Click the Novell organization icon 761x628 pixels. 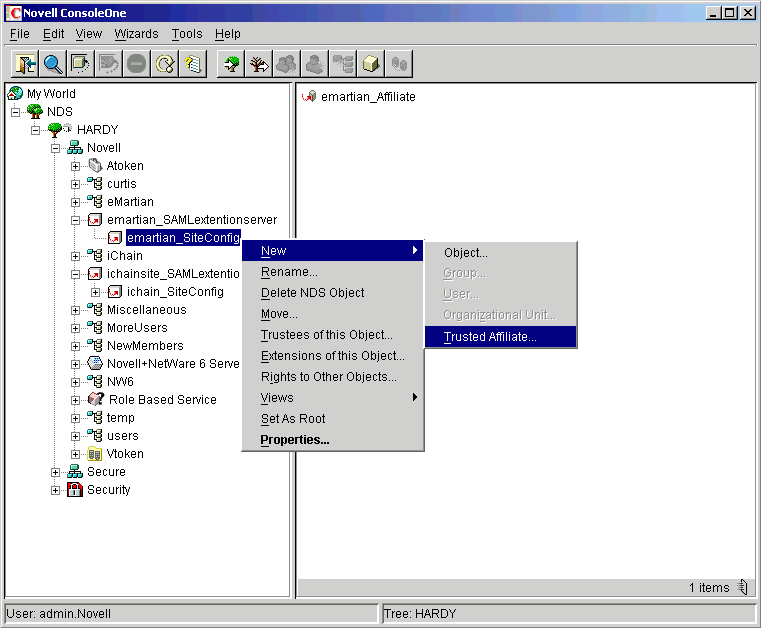coord(75,147)
